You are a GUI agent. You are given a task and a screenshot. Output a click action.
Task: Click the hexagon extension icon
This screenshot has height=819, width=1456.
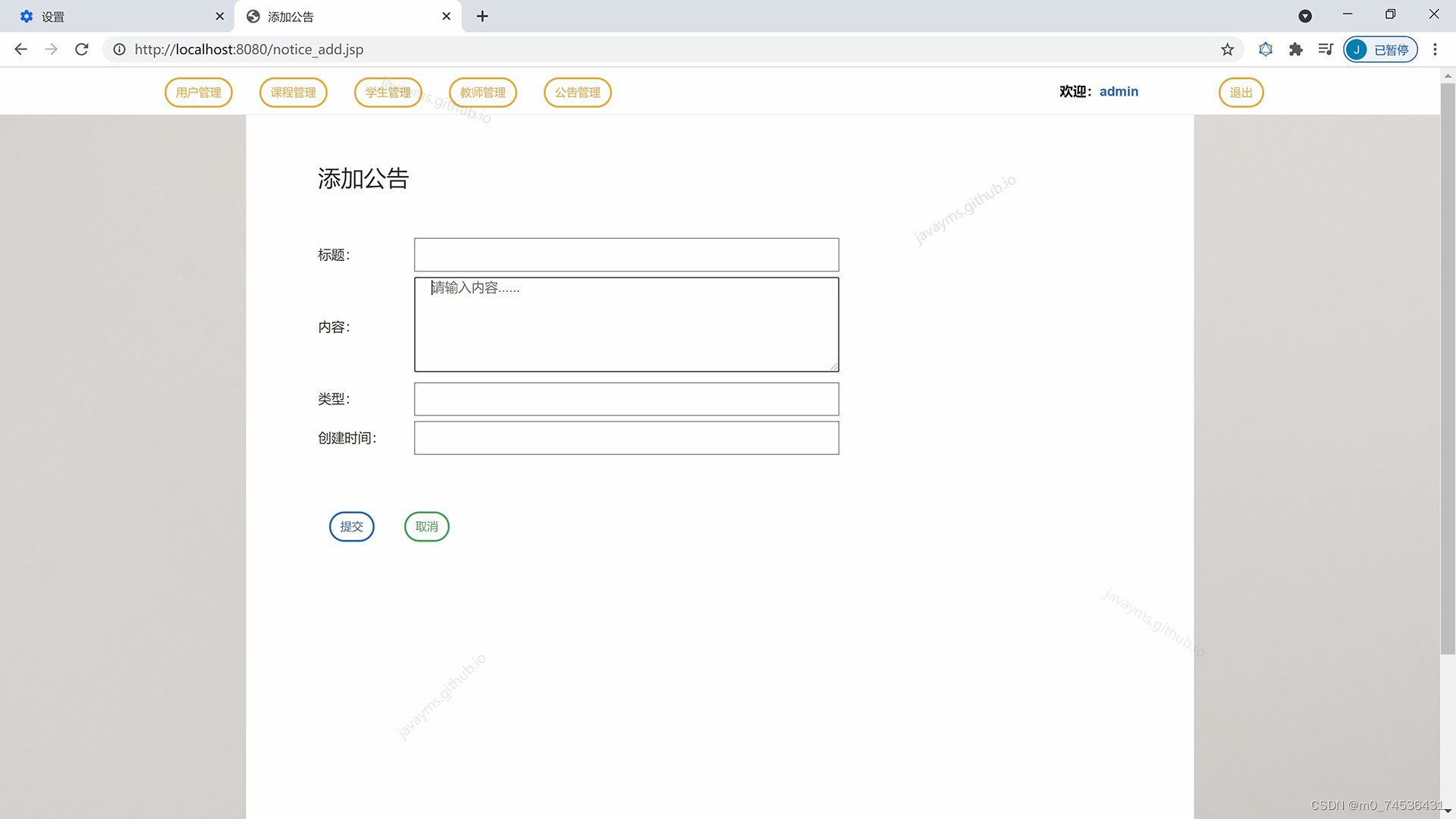[1265, 49]
